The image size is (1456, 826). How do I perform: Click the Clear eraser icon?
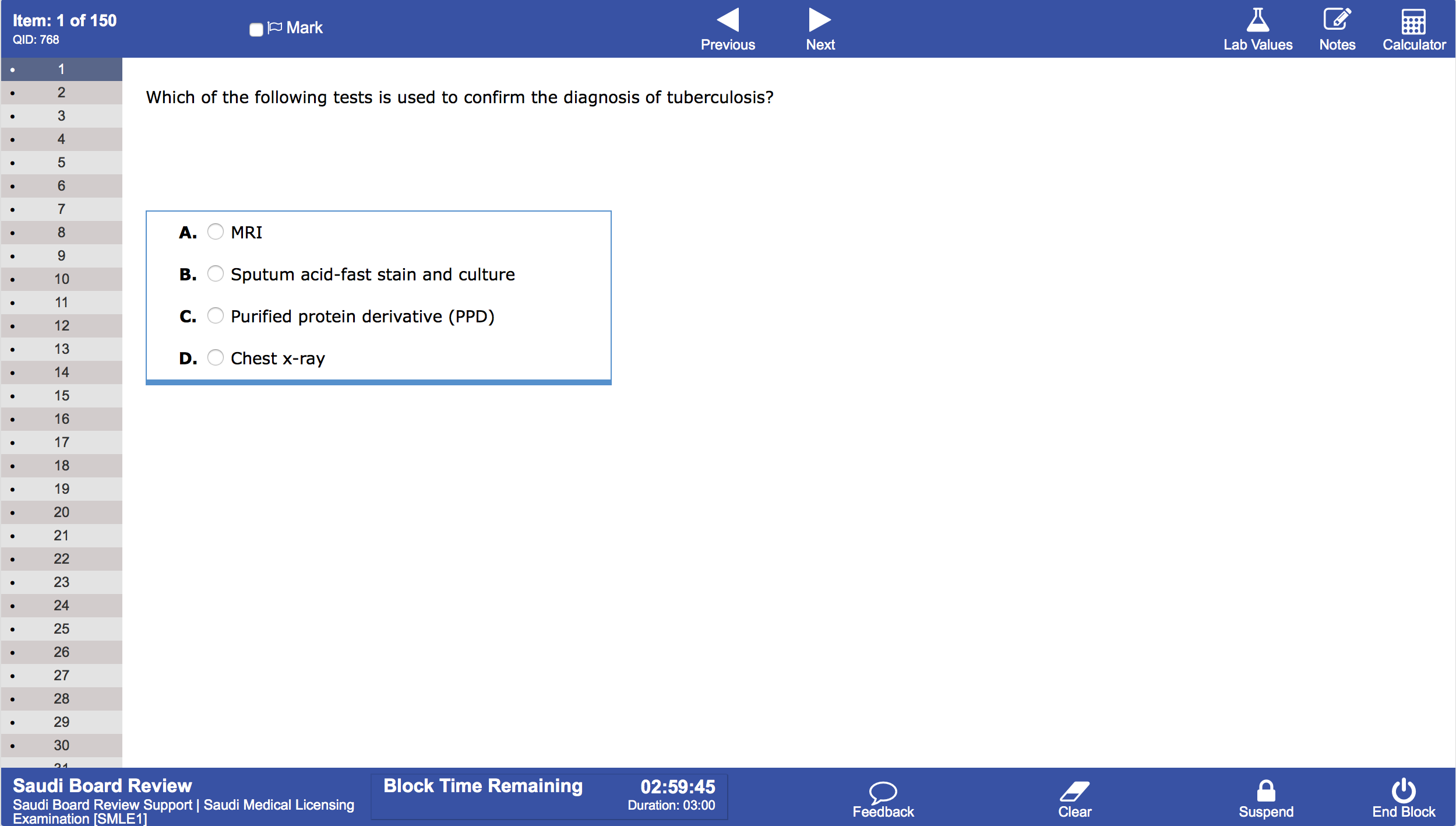(1074, 792)
